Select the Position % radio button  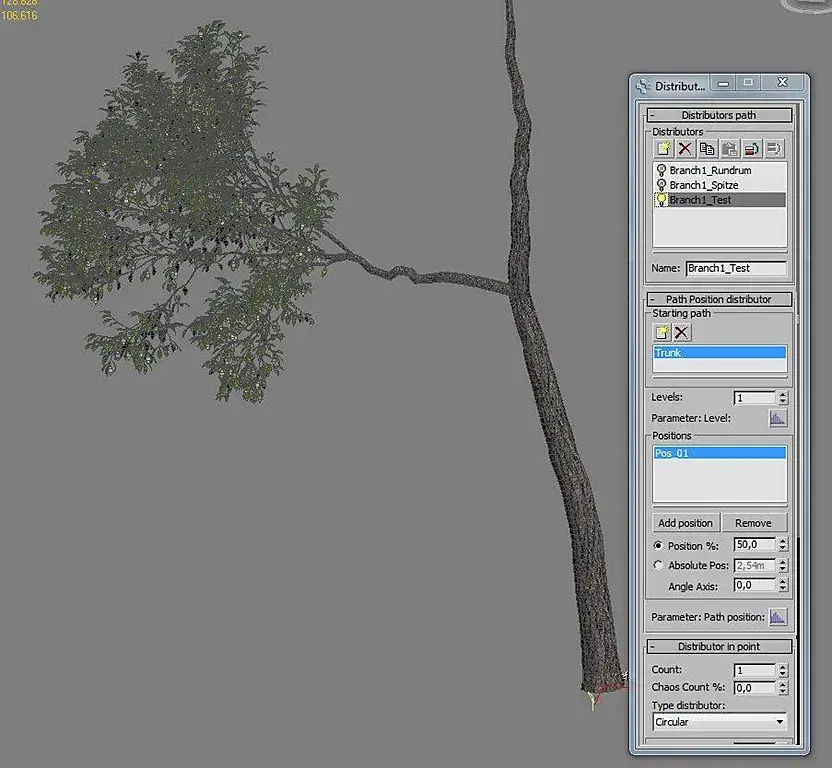click(x=658, y=546)
